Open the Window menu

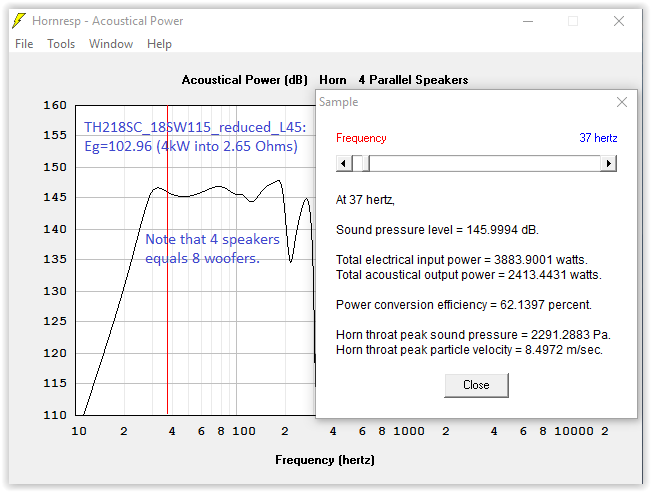[x=111, y=44]
